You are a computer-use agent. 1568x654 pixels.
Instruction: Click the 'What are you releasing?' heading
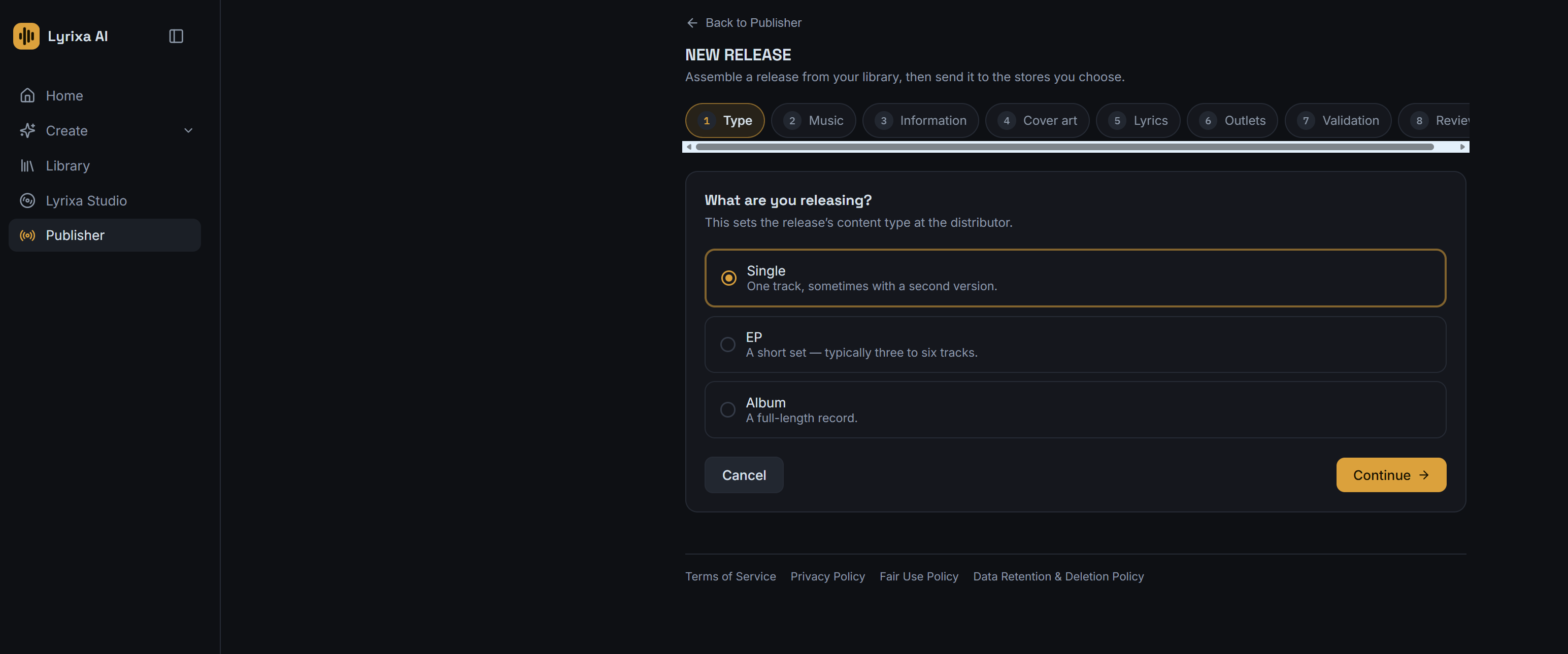tap(788, 200)
